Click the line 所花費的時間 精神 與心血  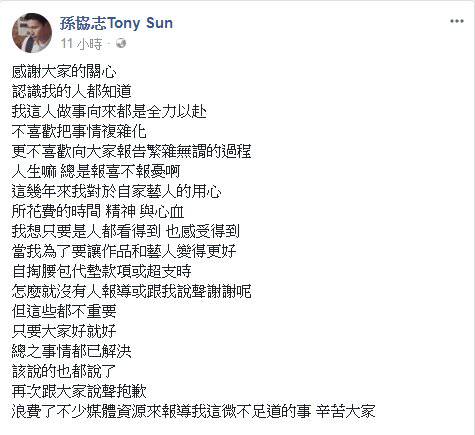(98, 212)
